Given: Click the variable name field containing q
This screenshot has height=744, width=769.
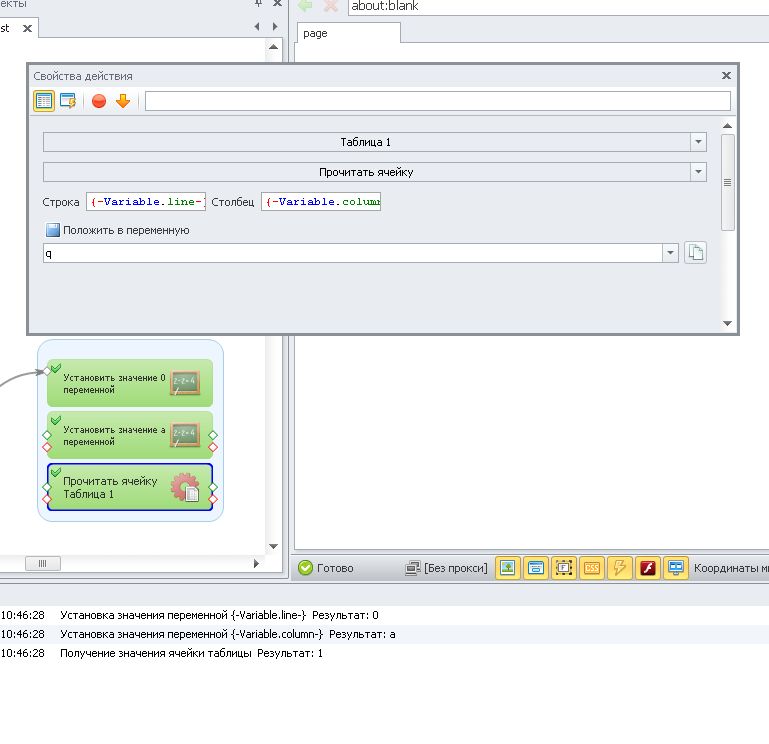Looking at the screenshot, I should point(353,253).
